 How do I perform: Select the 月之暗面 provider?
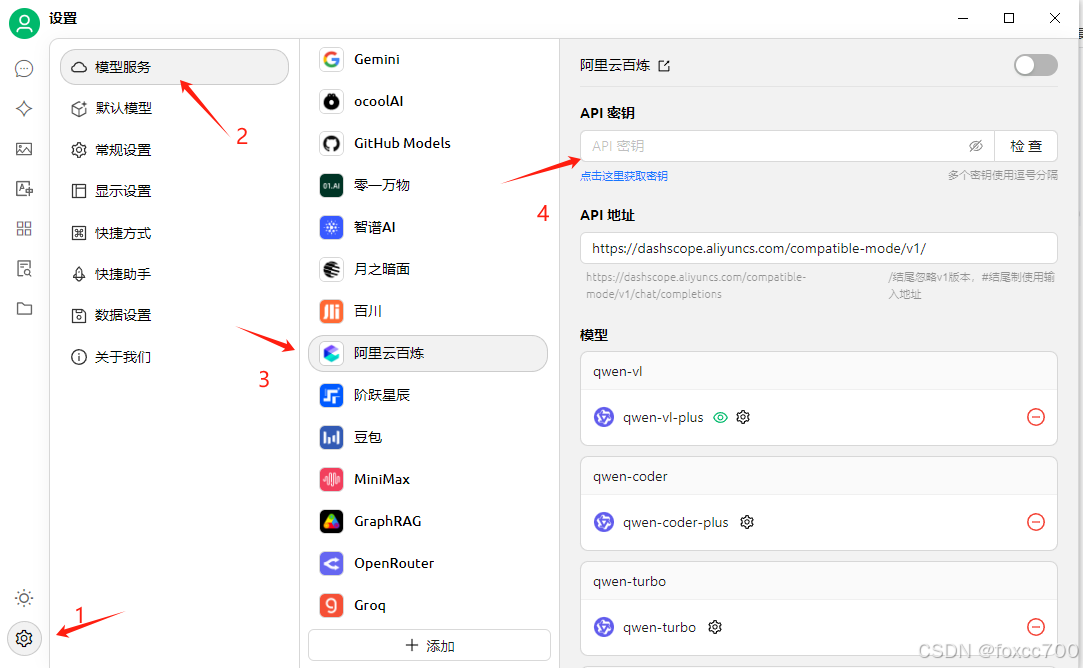tap(428, 269)
